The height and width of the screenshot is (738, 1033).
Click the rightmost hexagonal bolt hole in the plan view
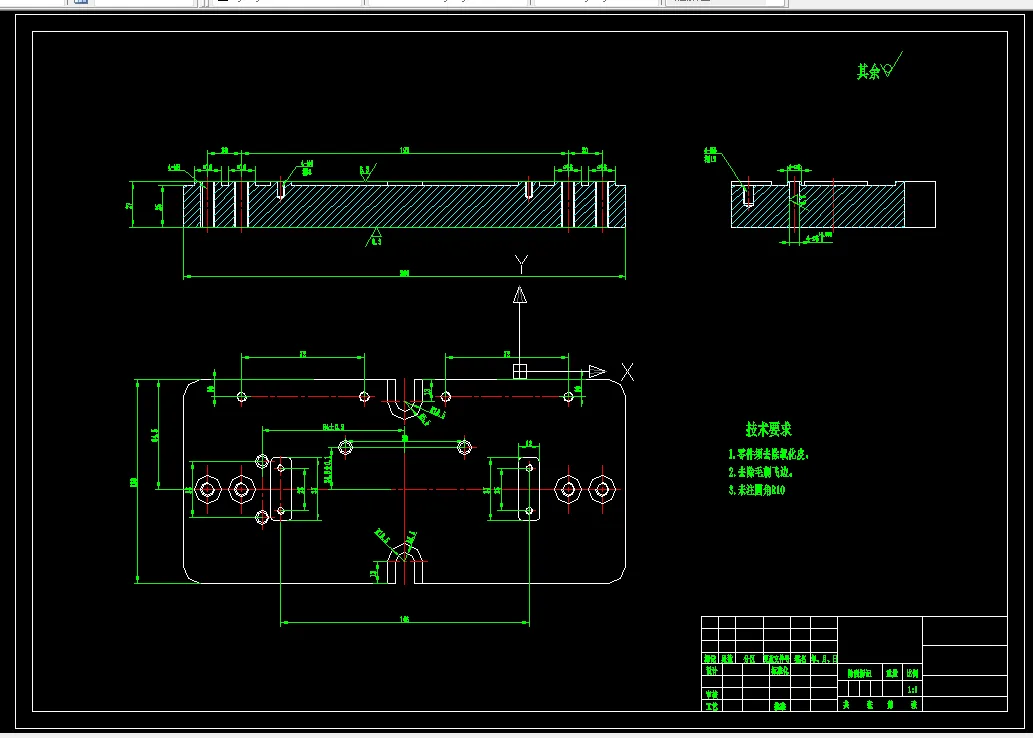(x=601, y=489)
